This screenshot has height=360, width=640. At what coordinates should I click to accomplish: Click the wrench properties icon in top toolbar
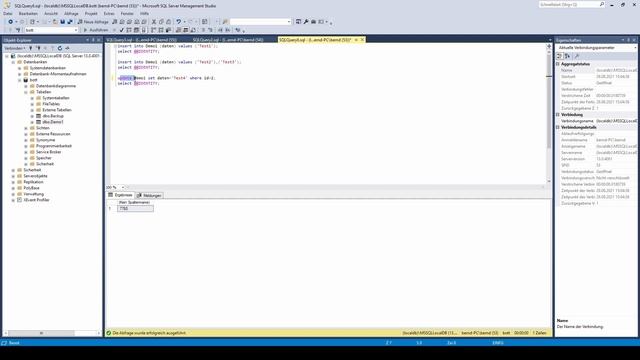pyautogui.click(x=306, y=22)
